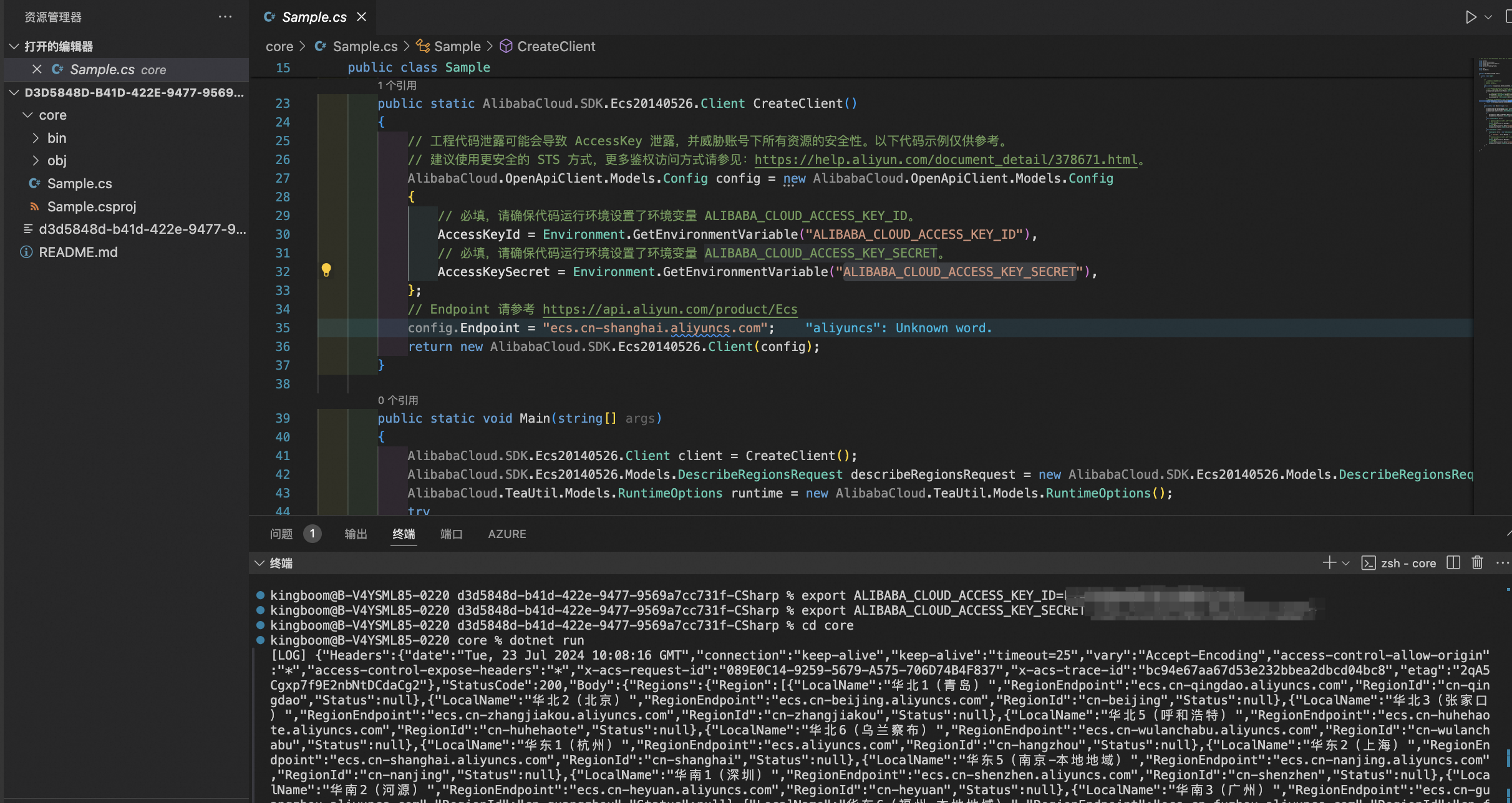Click the problems count badge
Image resolution: width=1512 pixels, height=803 pixels.
[x=312, y=534]
